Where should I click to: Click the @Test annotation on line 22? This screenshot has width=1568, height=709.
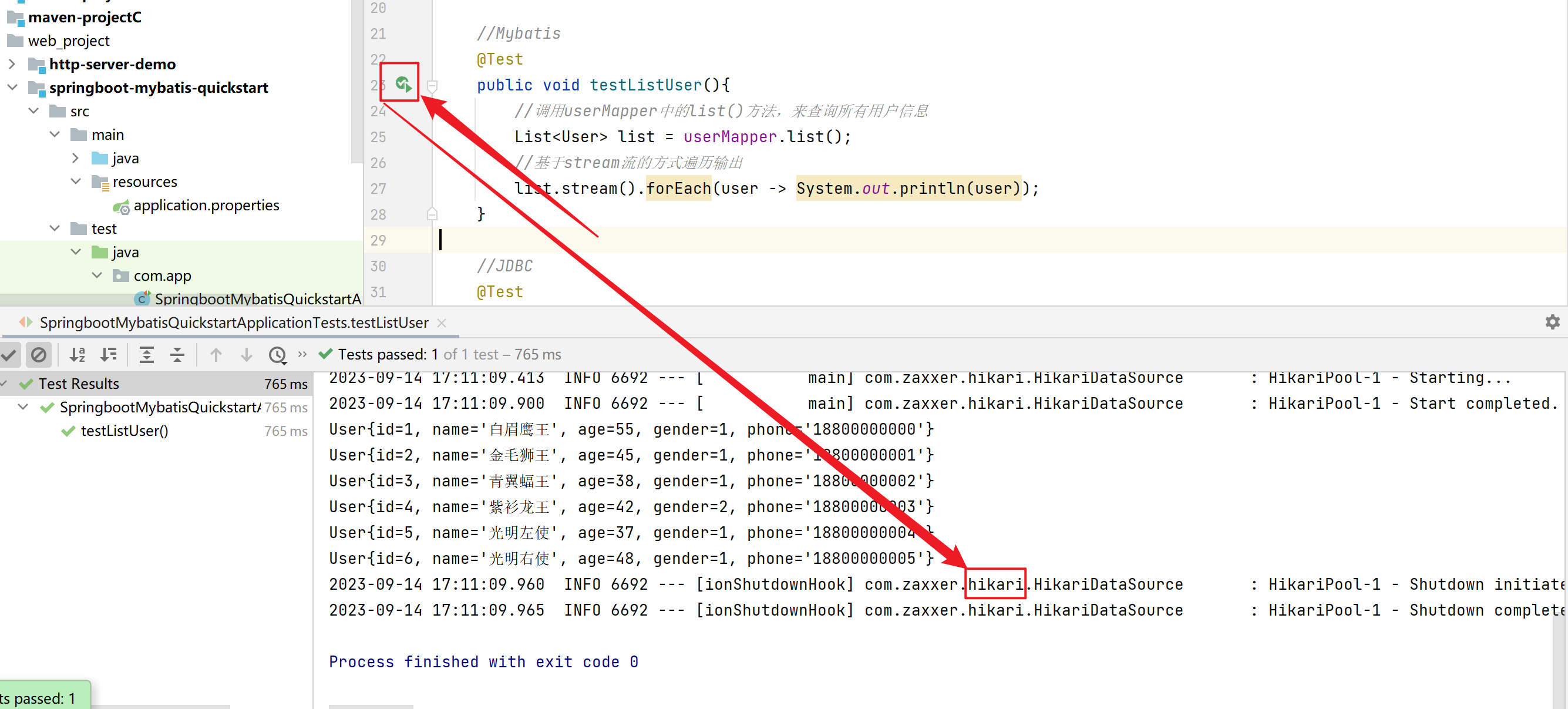pyautogui.click(x=500, y=60)
